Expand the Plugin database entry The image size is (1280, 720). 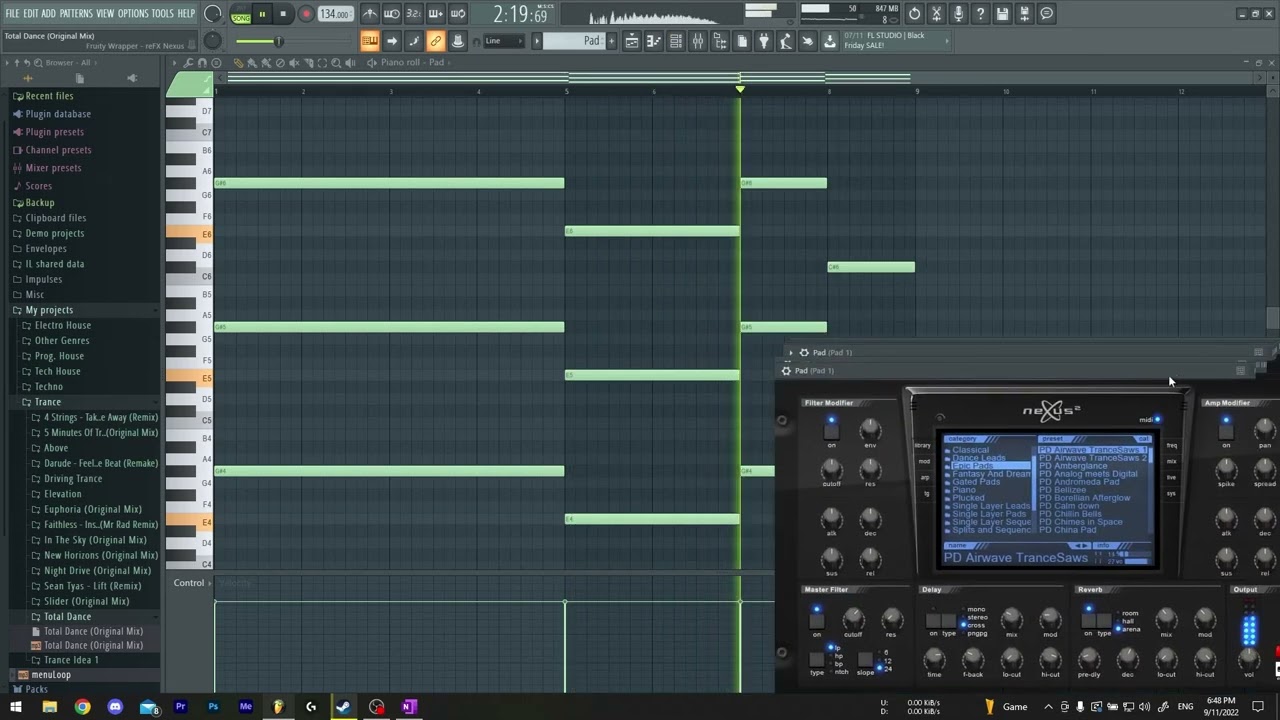point(58,114)
